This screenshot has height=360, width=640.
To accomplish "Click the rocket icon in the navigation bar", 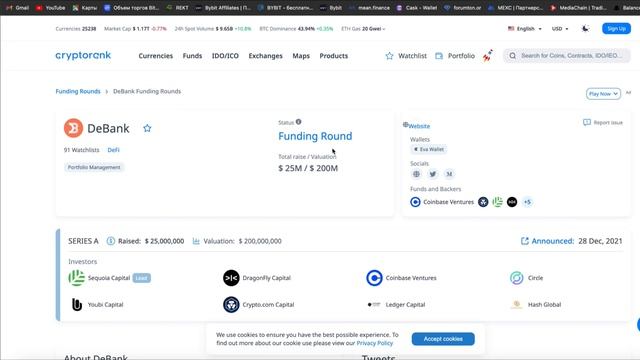I will [488, 56].
